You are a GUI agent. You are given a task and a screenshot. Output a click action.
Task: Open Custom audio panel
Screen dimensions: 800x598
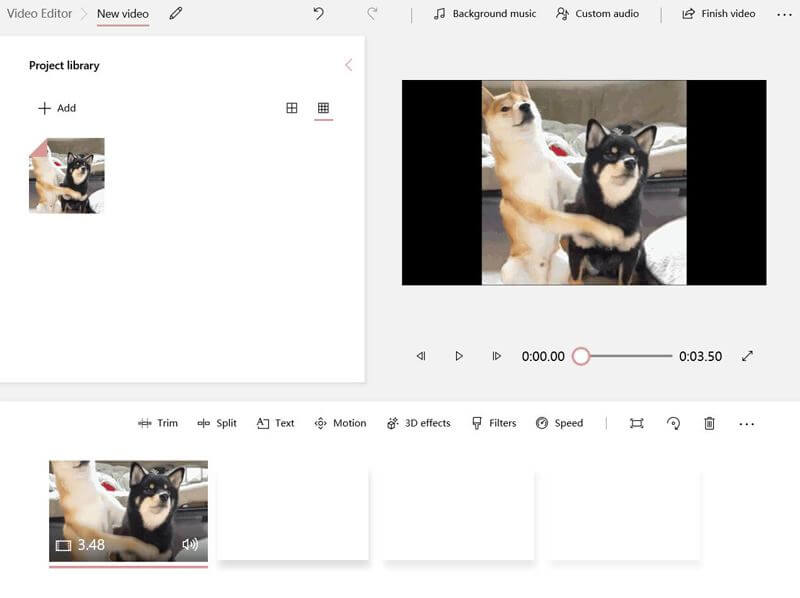tap(597, 14)
